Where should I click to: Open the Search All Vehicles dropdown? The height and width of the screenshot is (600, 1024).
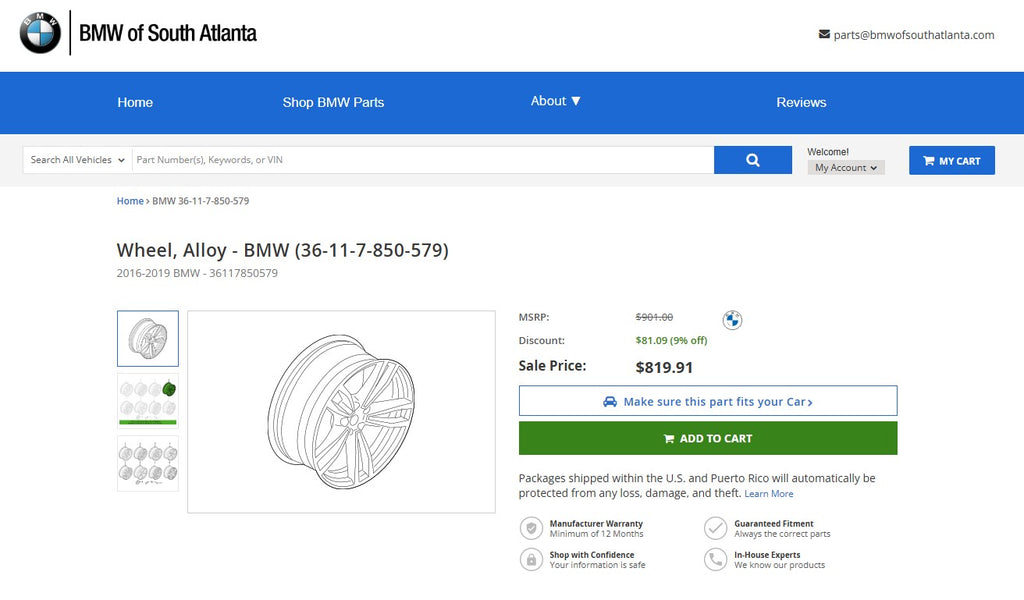pyautogui.click(x=77, y=160)
